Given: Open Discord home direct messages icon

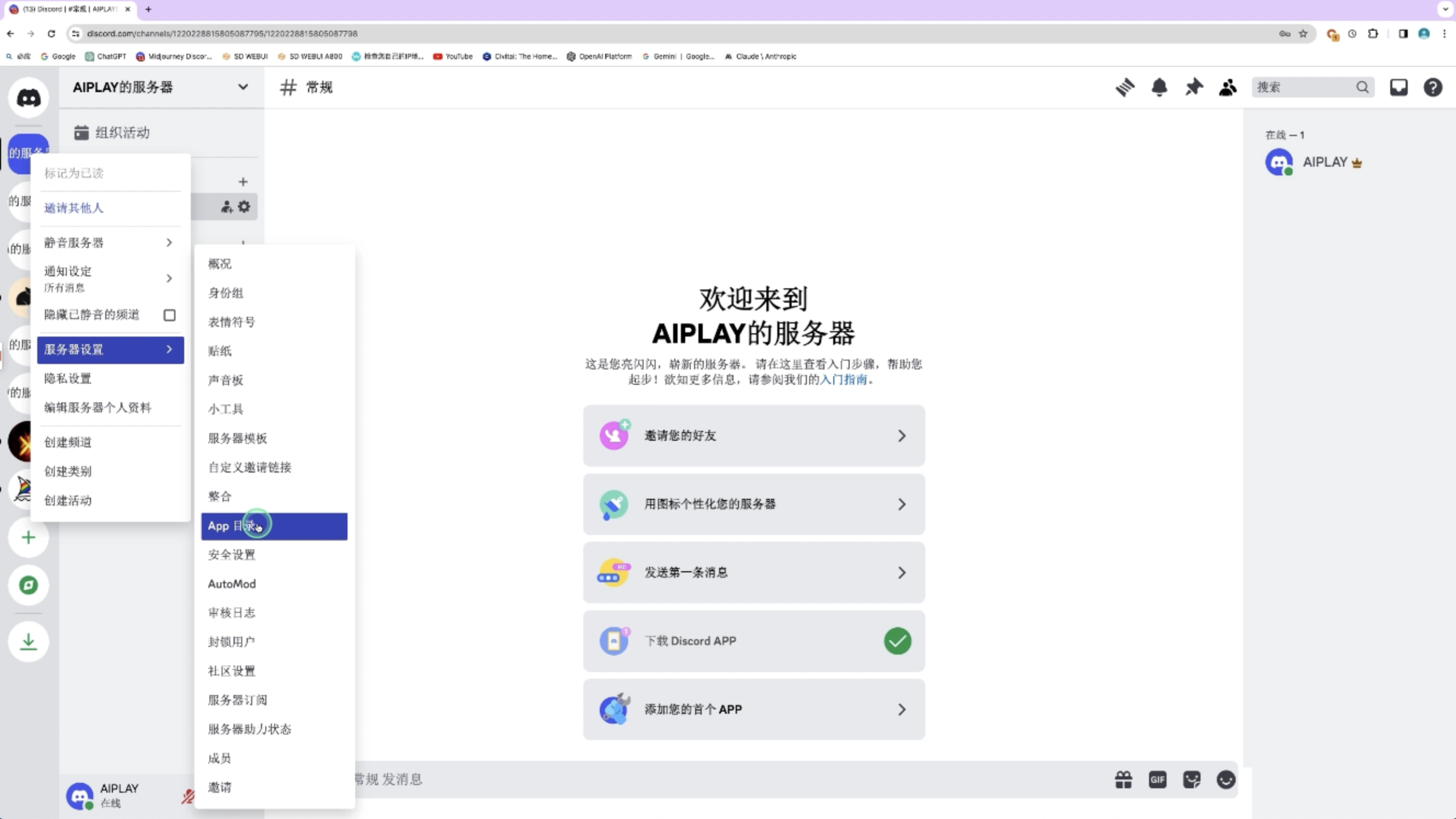Looking at the screenshot, I should [x=29, y=98].
